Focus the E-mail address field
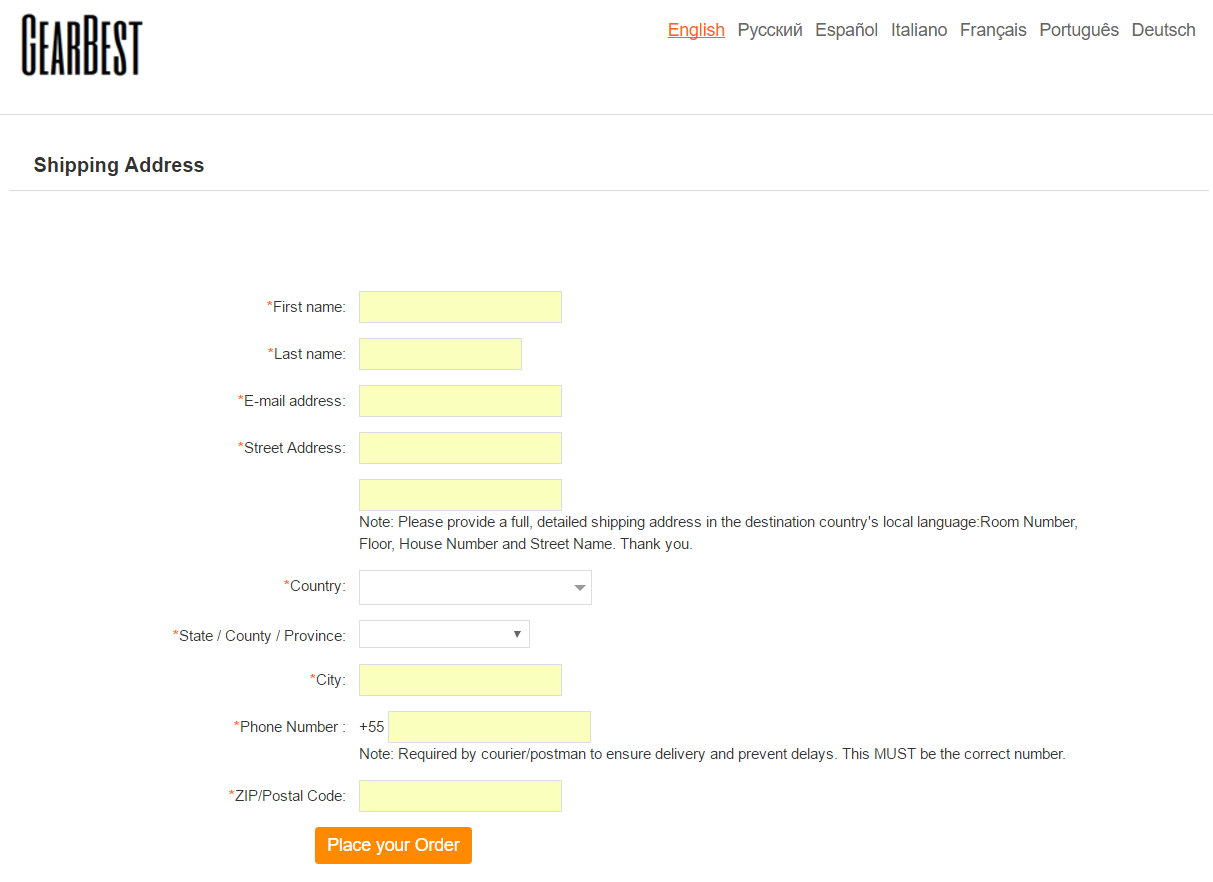The height and width of the screenshot is (882, 1213). (460, 401)
